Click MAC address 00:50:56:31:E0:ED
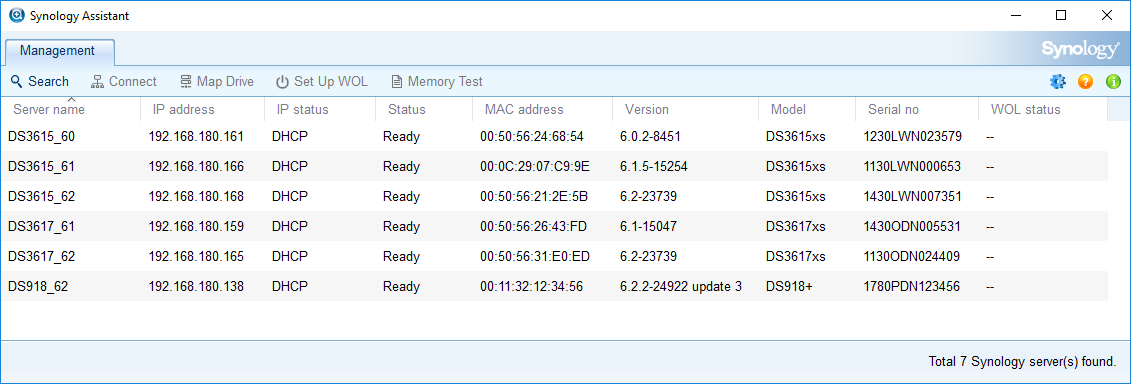The image size is (1131, 384). [x=535, y=256]
